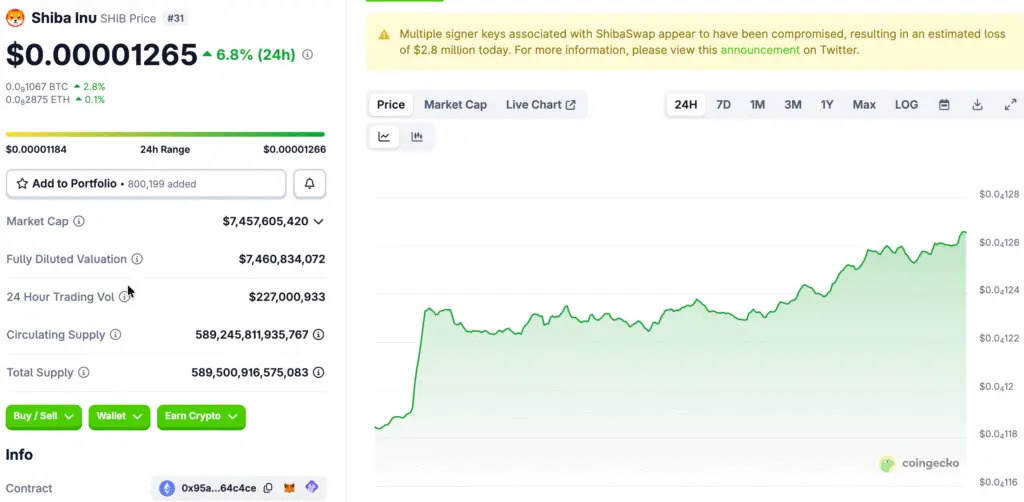
Task: Open the Live Chart tab
Action: 540,105
